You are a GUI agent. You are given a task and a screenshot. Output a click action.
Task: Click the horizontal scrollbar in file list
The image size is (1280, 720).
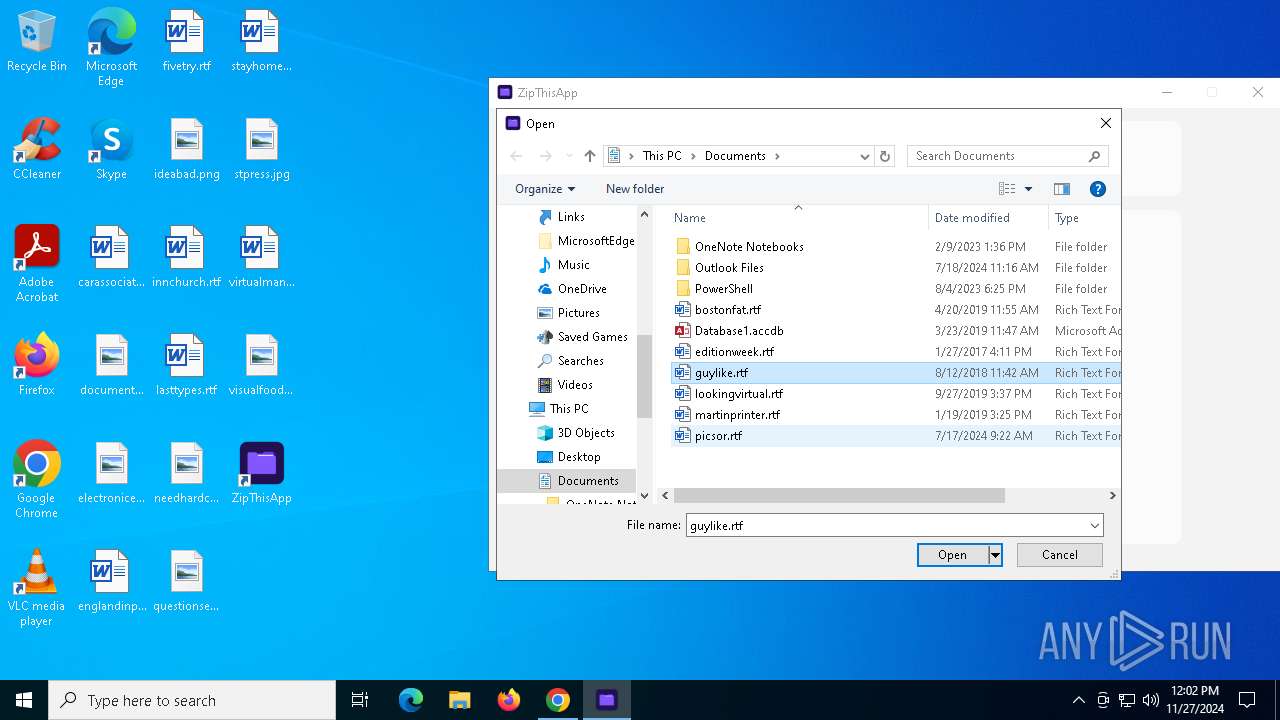pos(839,495)
